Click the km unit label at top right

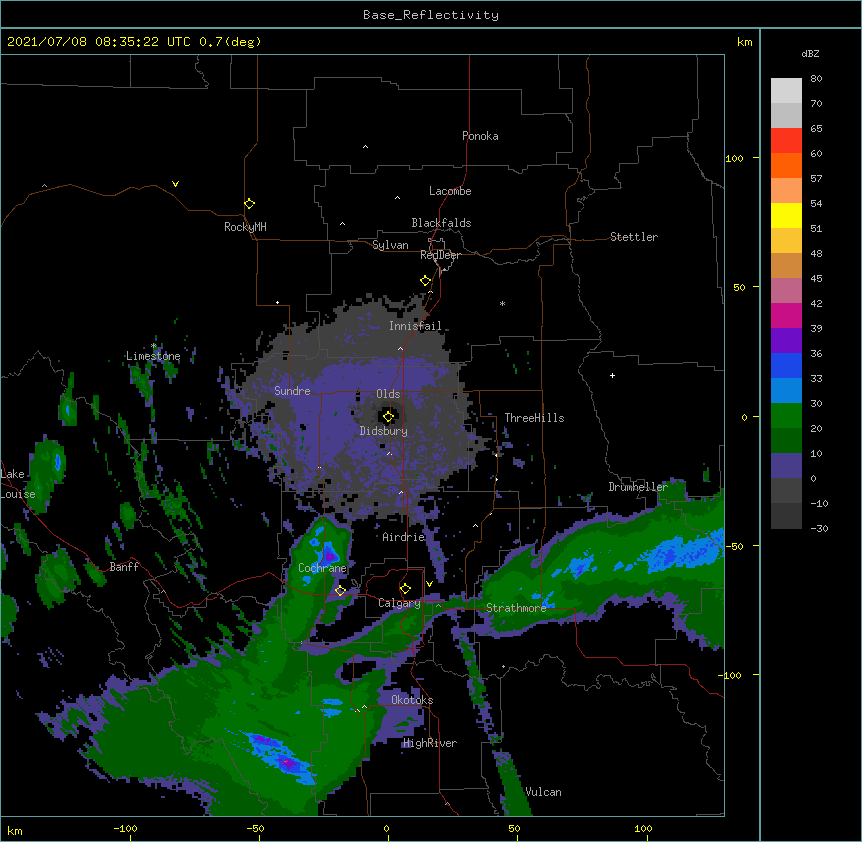click(x=745, y=42)
